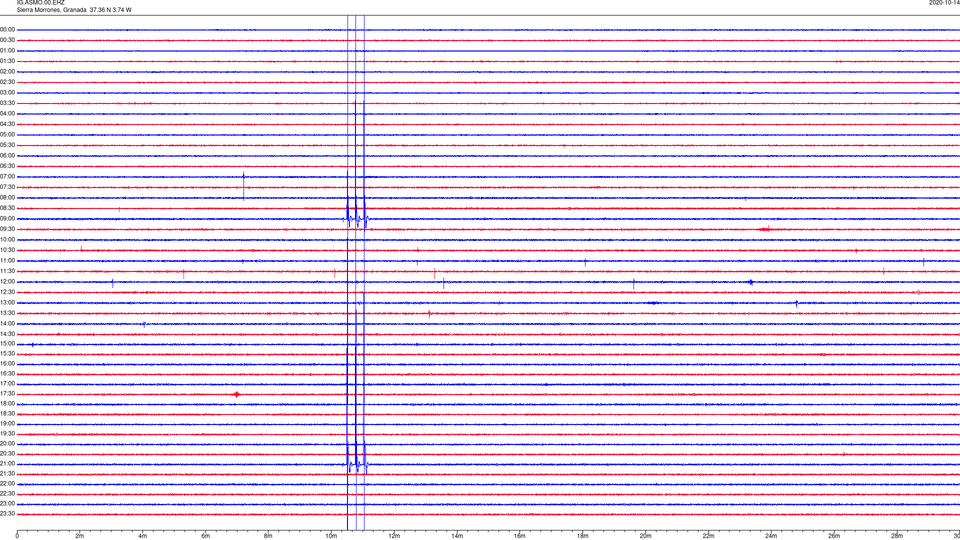Viewport: 960px width, 540px height.
Task: Select the 07:00 trace time label
Action: (7, 176)
